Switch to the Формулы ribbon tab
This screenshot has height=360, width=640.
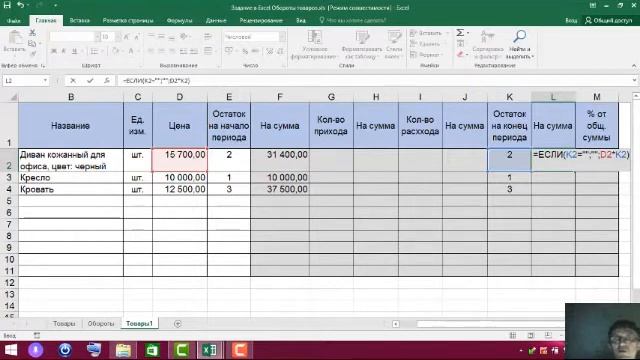point(179,20)
